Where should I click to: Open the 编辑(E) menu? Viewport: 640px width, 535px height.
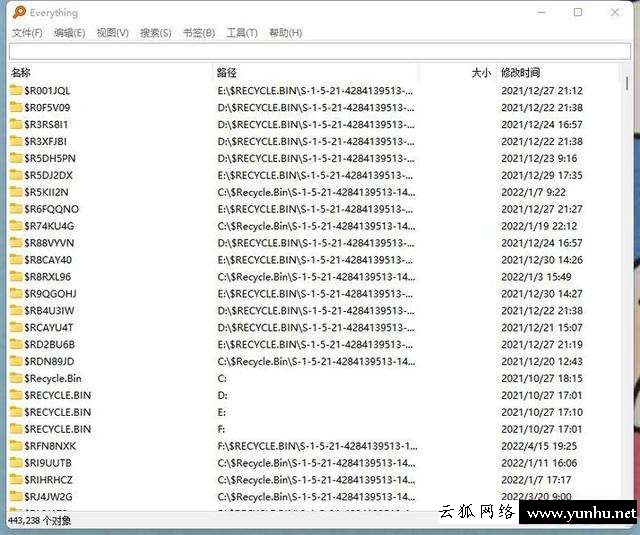70,33
